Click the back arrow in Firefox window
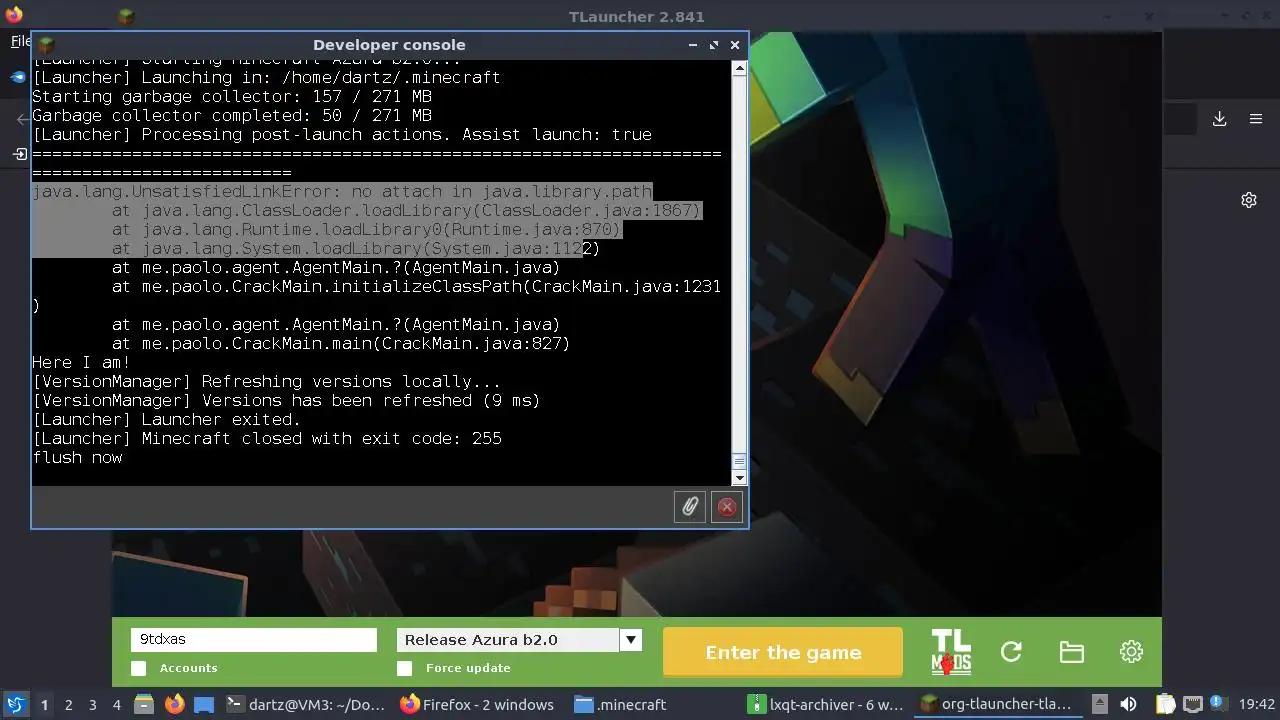 coord(22,119)
